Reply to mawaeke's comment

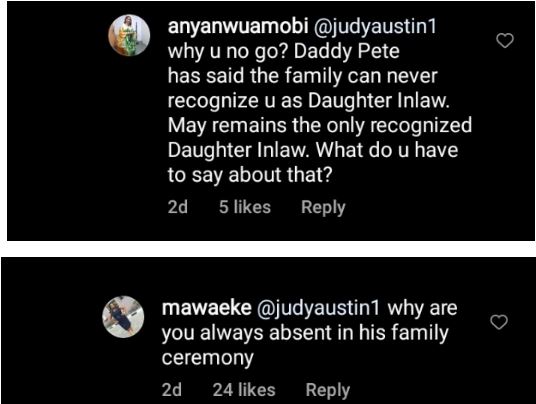pos(327,391)
